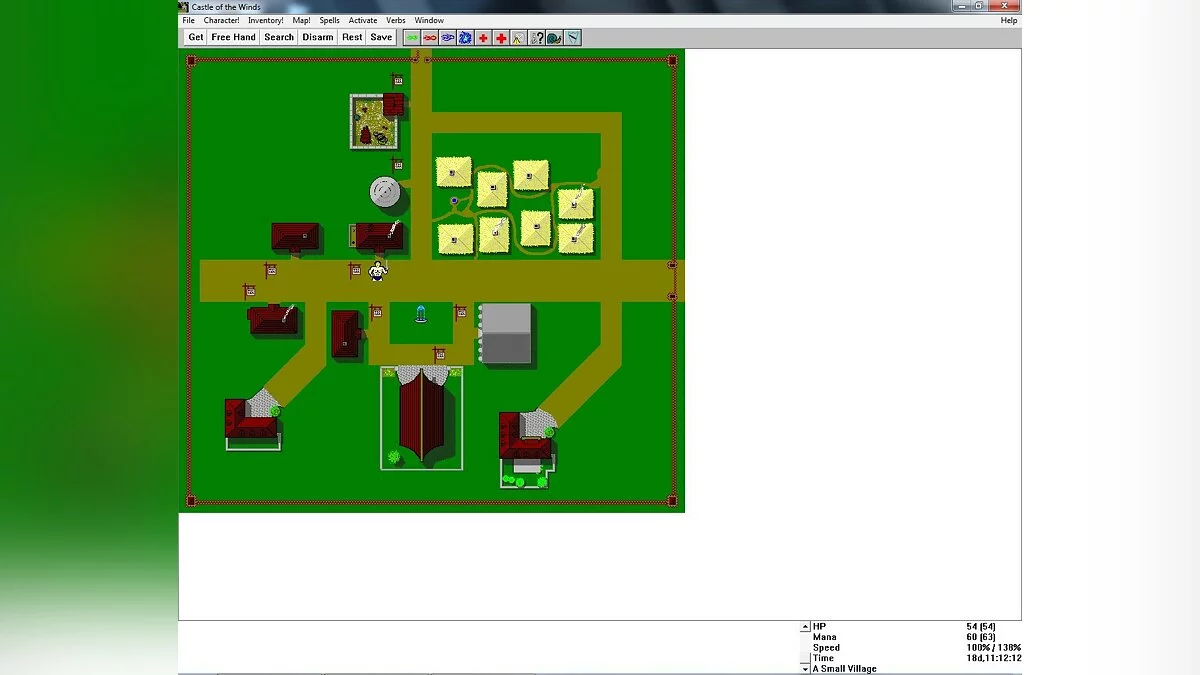This screenshot has height=675, width=1200.
Task: Click the question mark identify icon
Action: [x=537, y=38]
